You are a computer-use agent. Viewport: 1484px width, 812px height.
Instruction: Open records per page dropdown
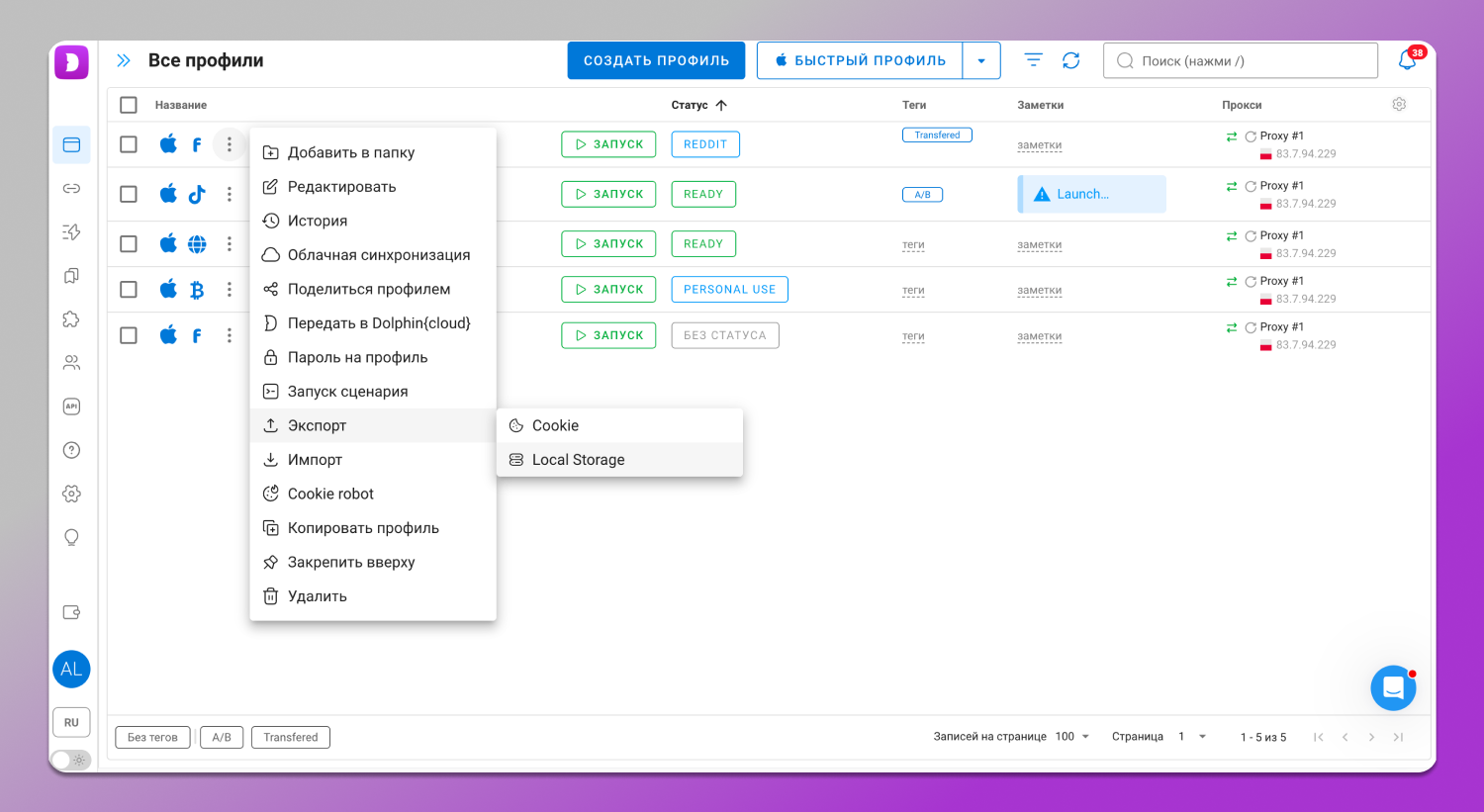[1072, 737]
